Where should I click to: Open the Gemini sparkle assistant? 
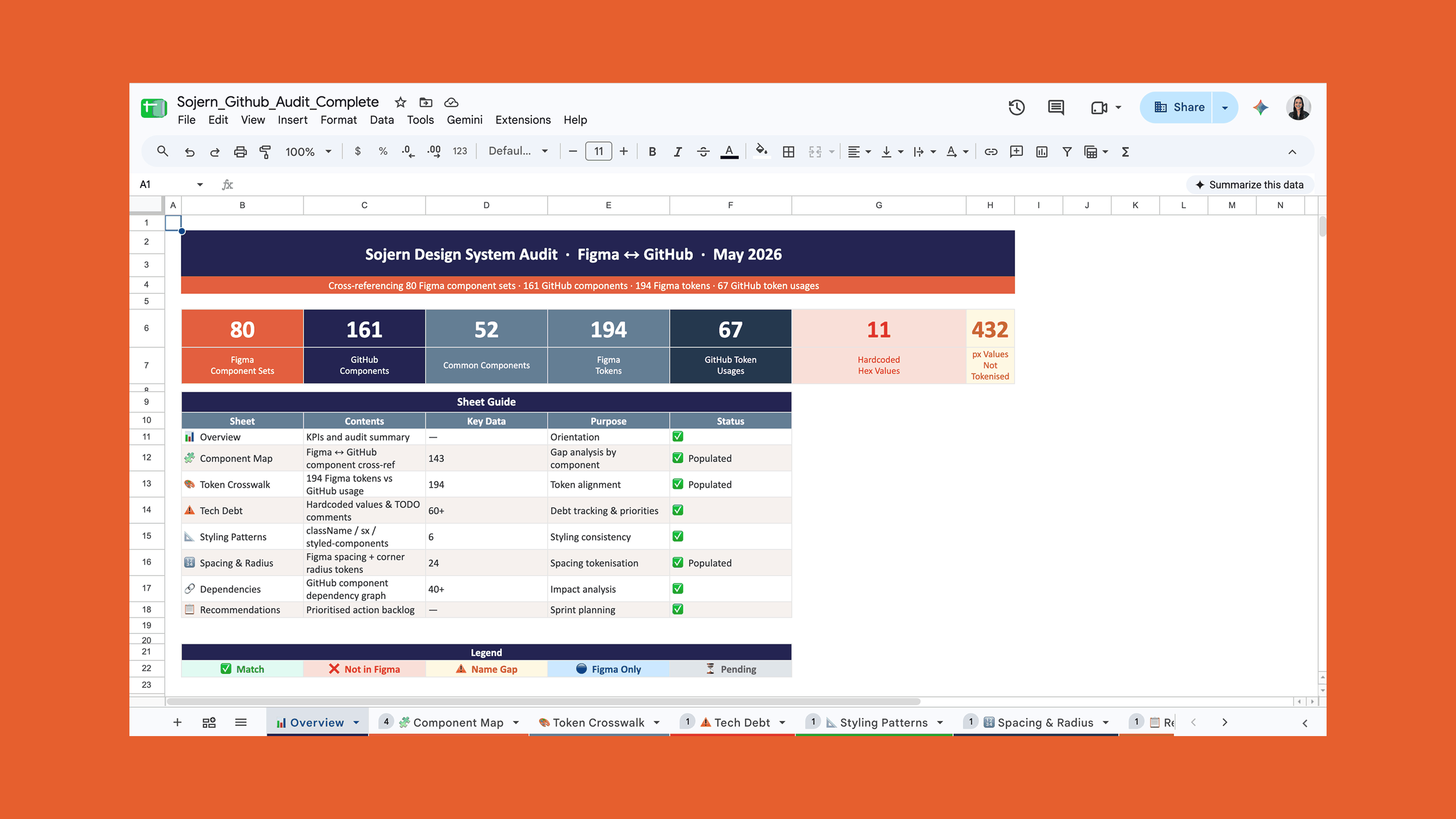1260,107
